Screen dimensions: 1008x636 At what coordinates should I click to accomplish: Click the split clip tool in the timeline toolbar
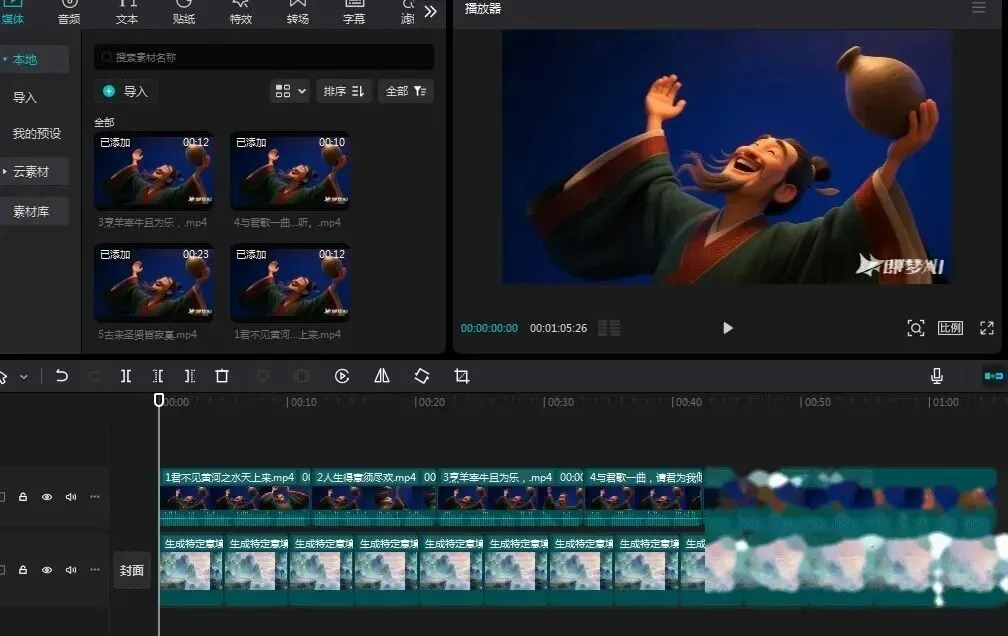[x=126, y=376]
